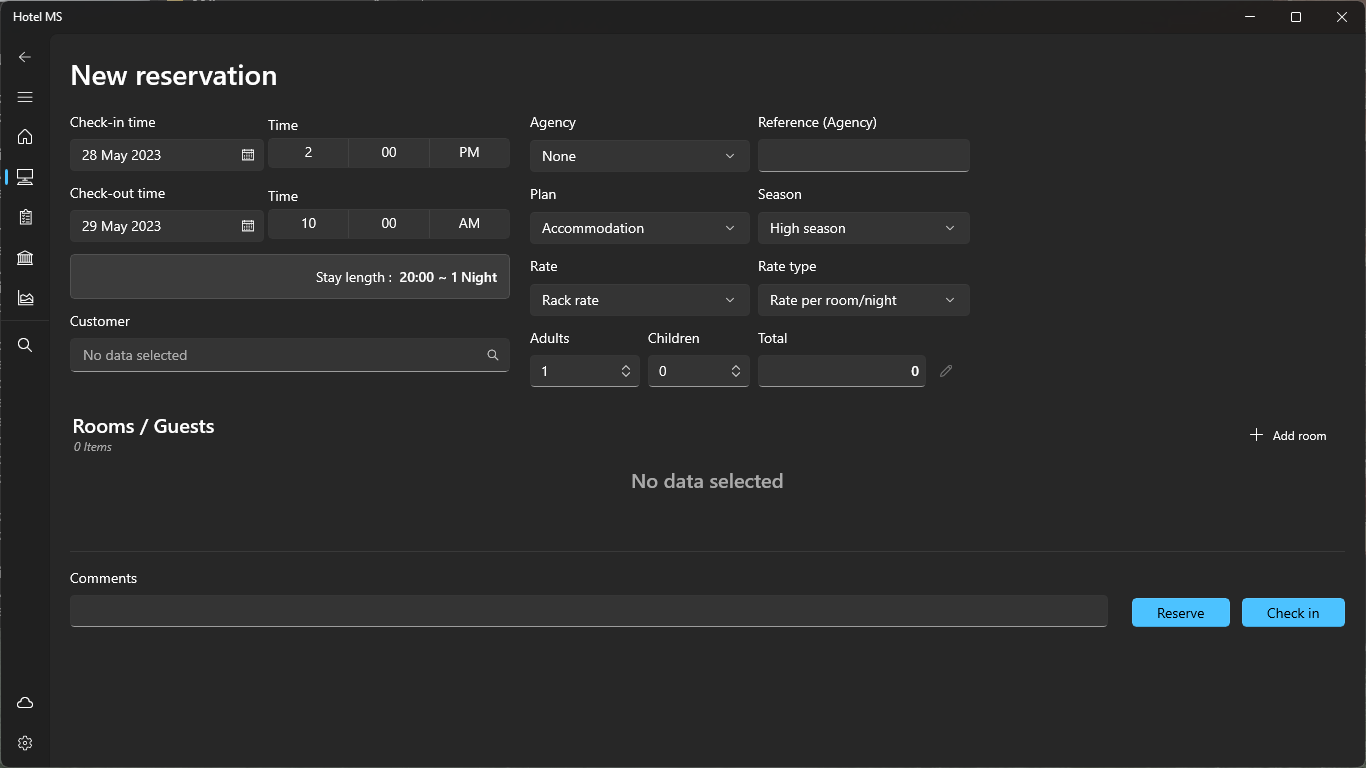This screenshot has height=768, width=1366.
Task: Click the back arrow in sidebar
Action: click(x=25, y=57)
